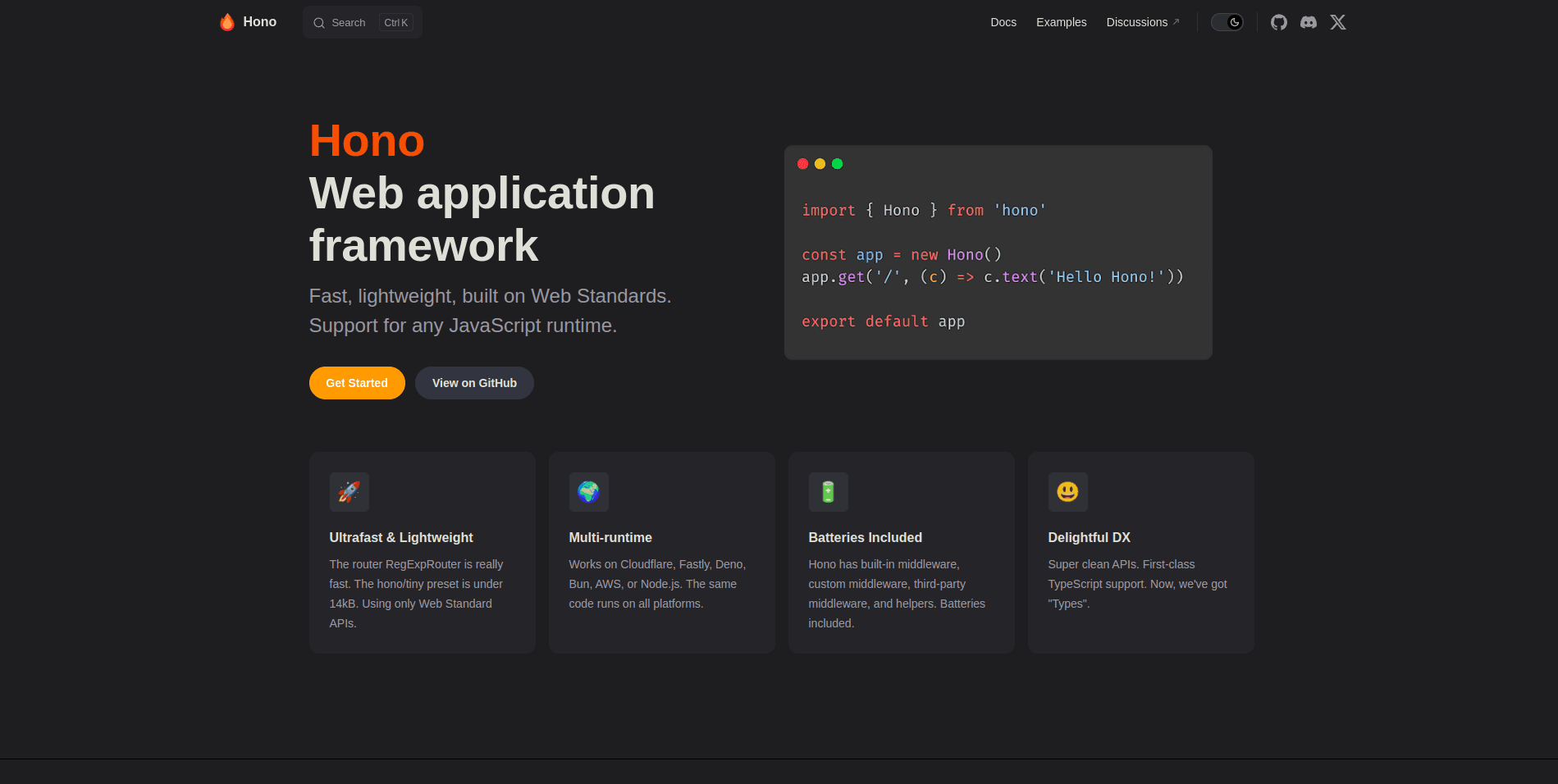The image size is (1558, 784).
Task: Click the external arrow icon beside Discussions
Action: [x=1176, y=22]
